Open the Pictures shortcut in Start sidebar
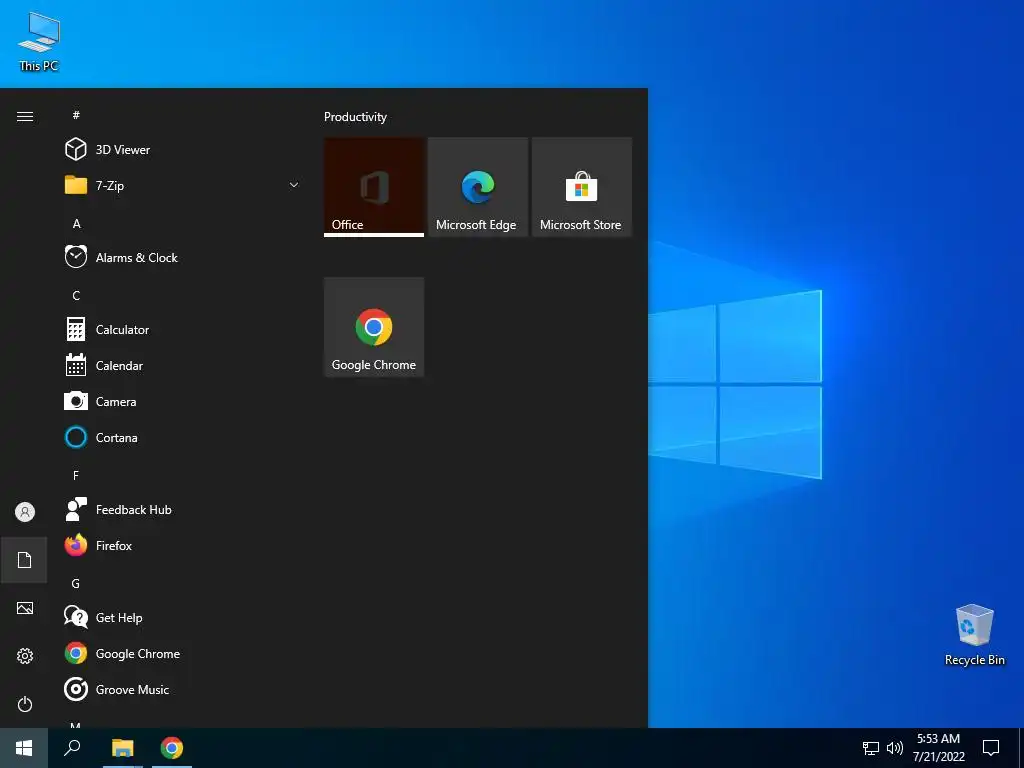1024x768 pixels. pos(25,608)
